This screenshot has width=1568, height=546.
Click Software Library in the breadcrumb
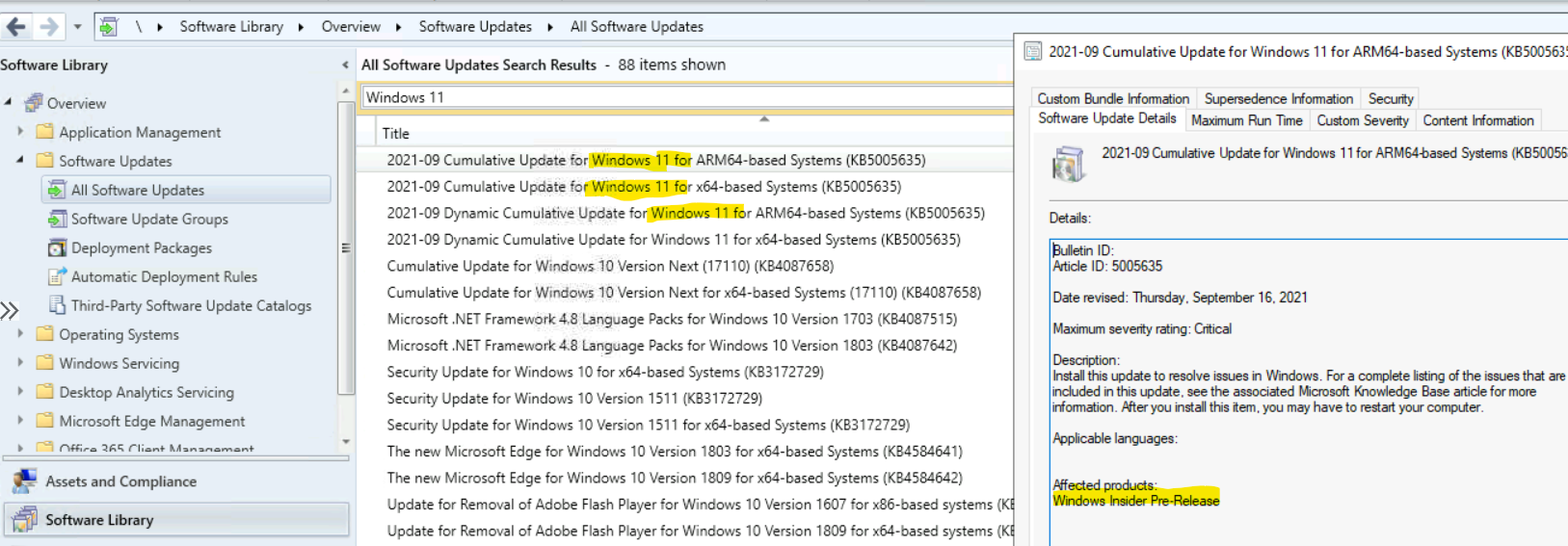(231, 27)
